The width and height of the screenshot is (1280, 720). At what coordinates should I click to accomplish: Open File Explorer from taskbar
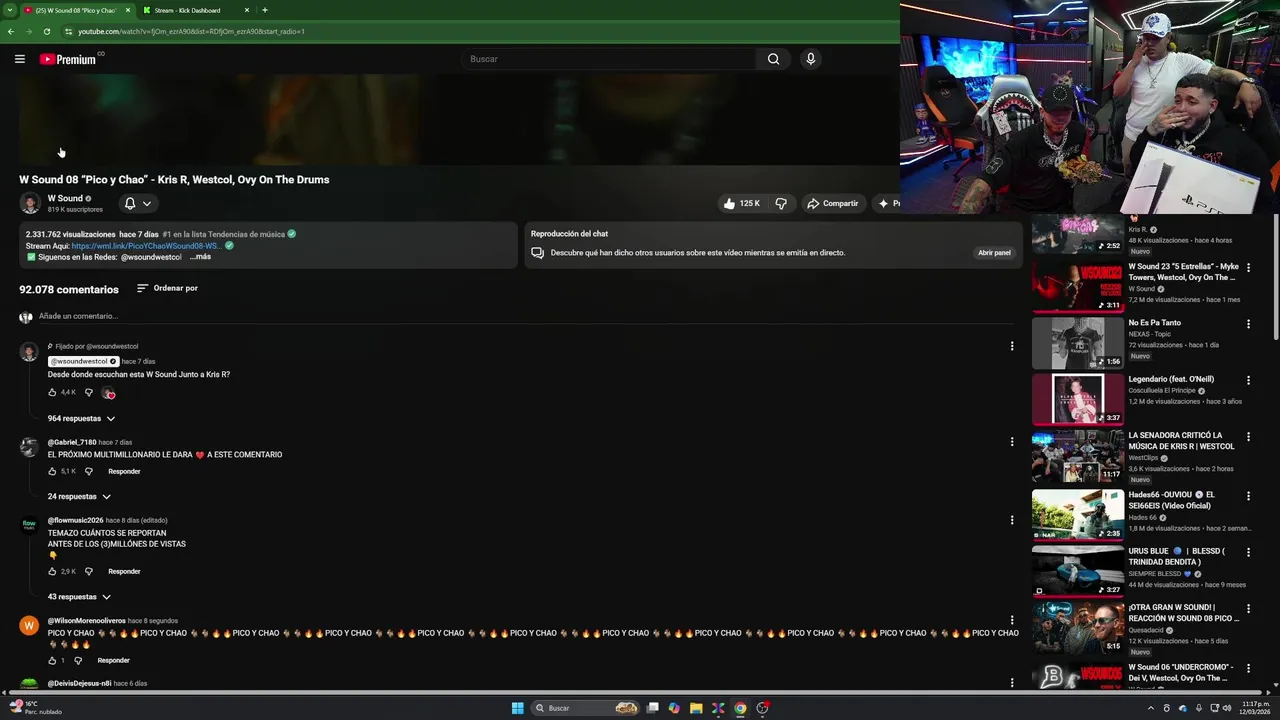pos(696,708)
